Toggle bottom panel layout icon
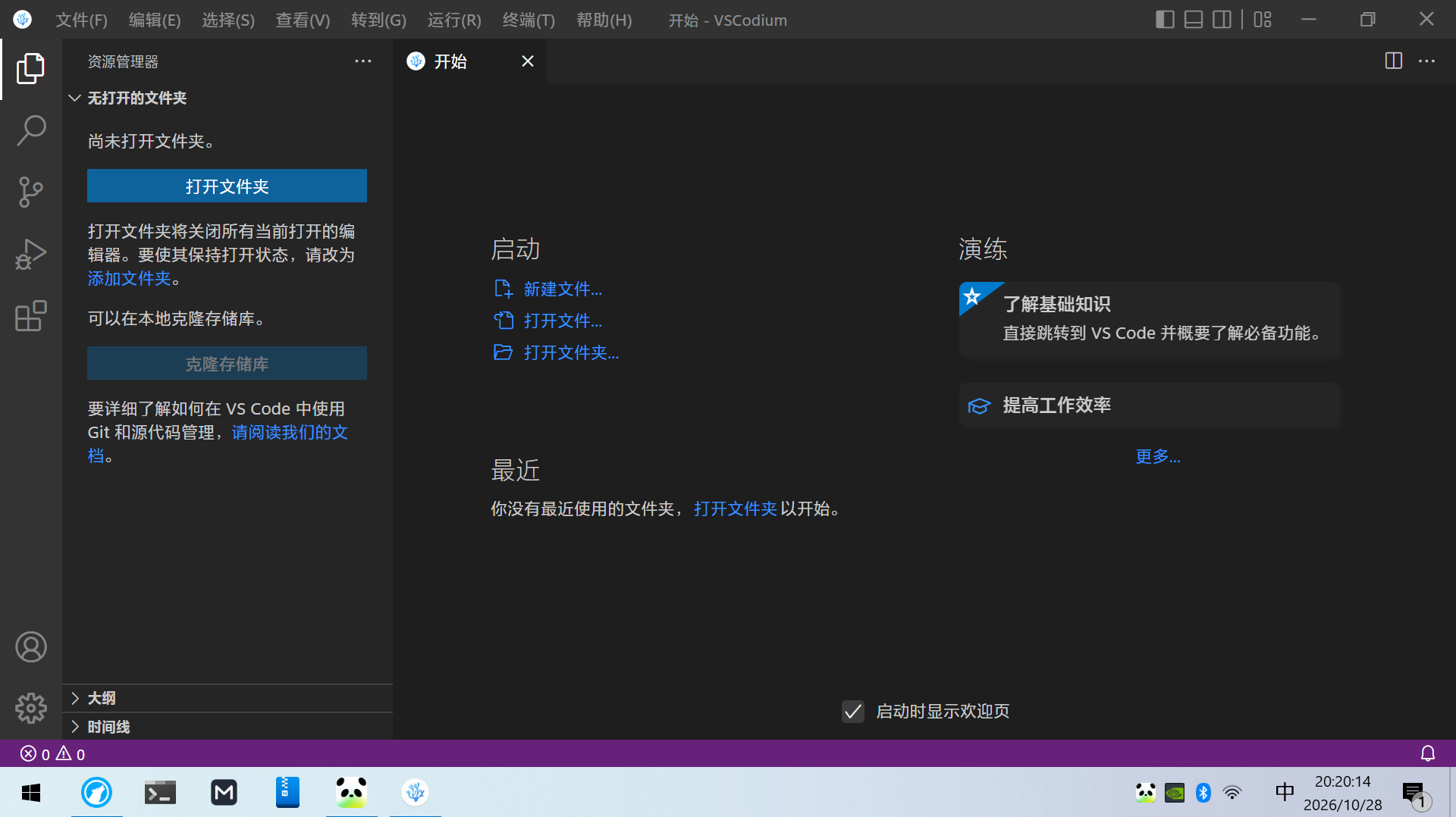Image resolution: width=1456 pixels, height=817 pixels. point(1194,20)
